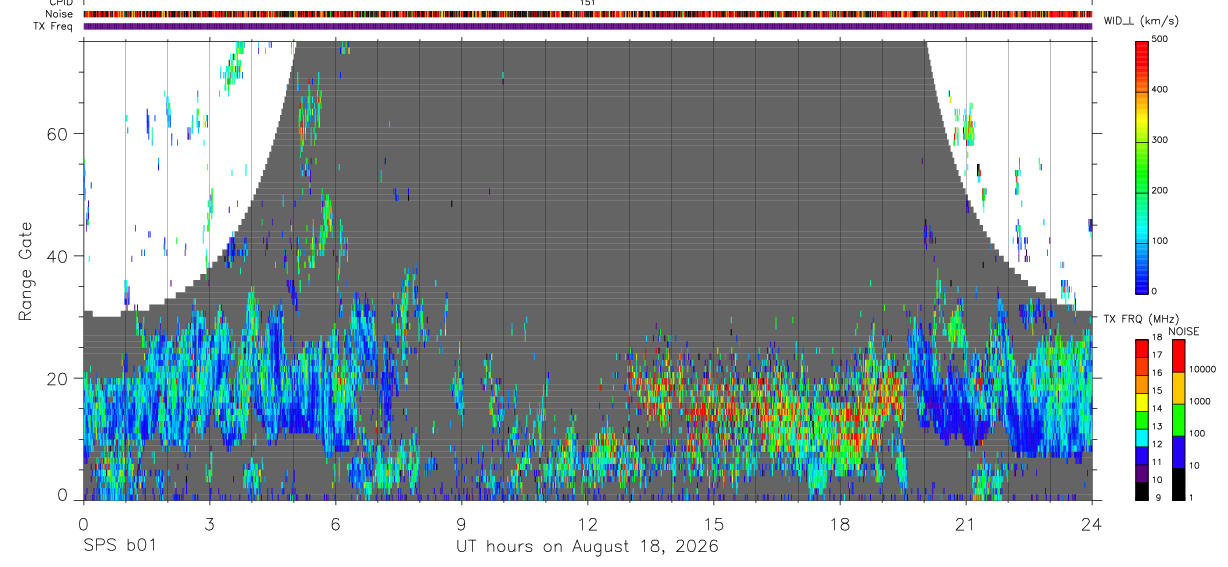Click the red 500 km/s velocity color segment

click(x=1143, y=42)
